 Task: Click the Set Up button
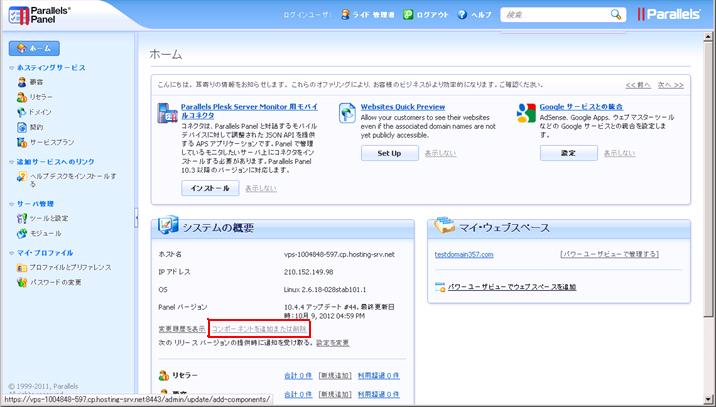390,153
